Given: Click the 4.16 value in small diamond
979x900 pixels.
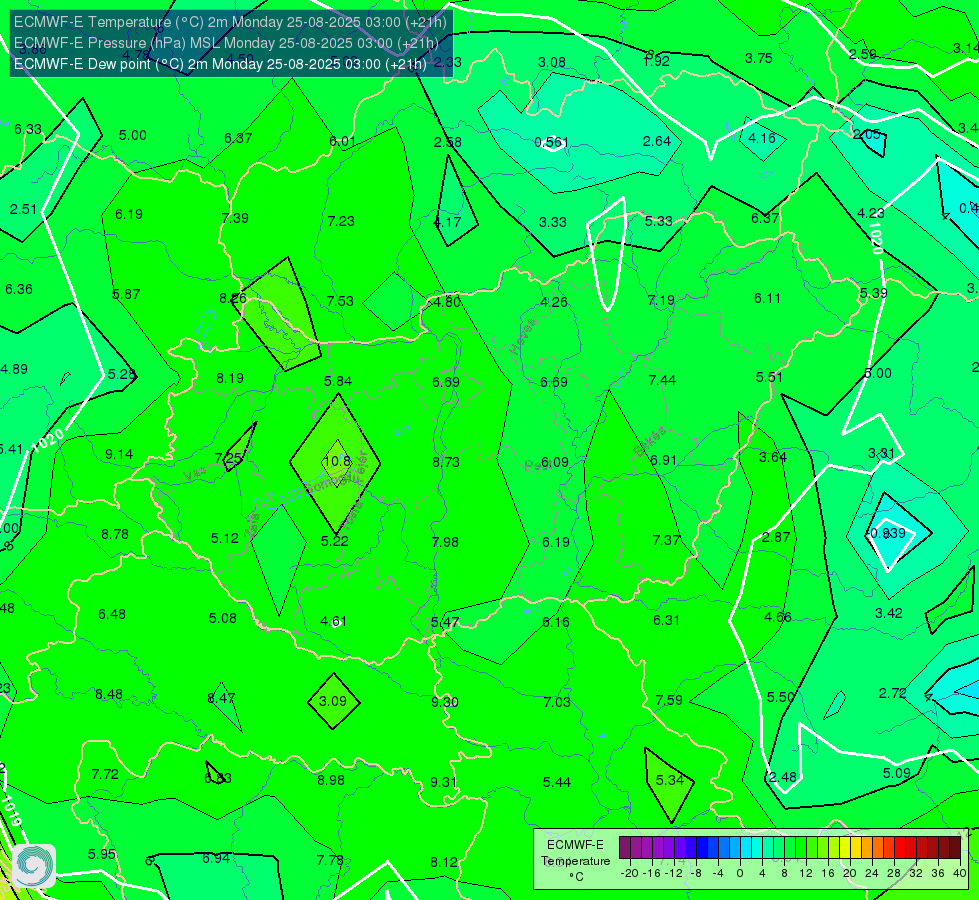Looking at the screenshot, I should [x=762, y=138].
